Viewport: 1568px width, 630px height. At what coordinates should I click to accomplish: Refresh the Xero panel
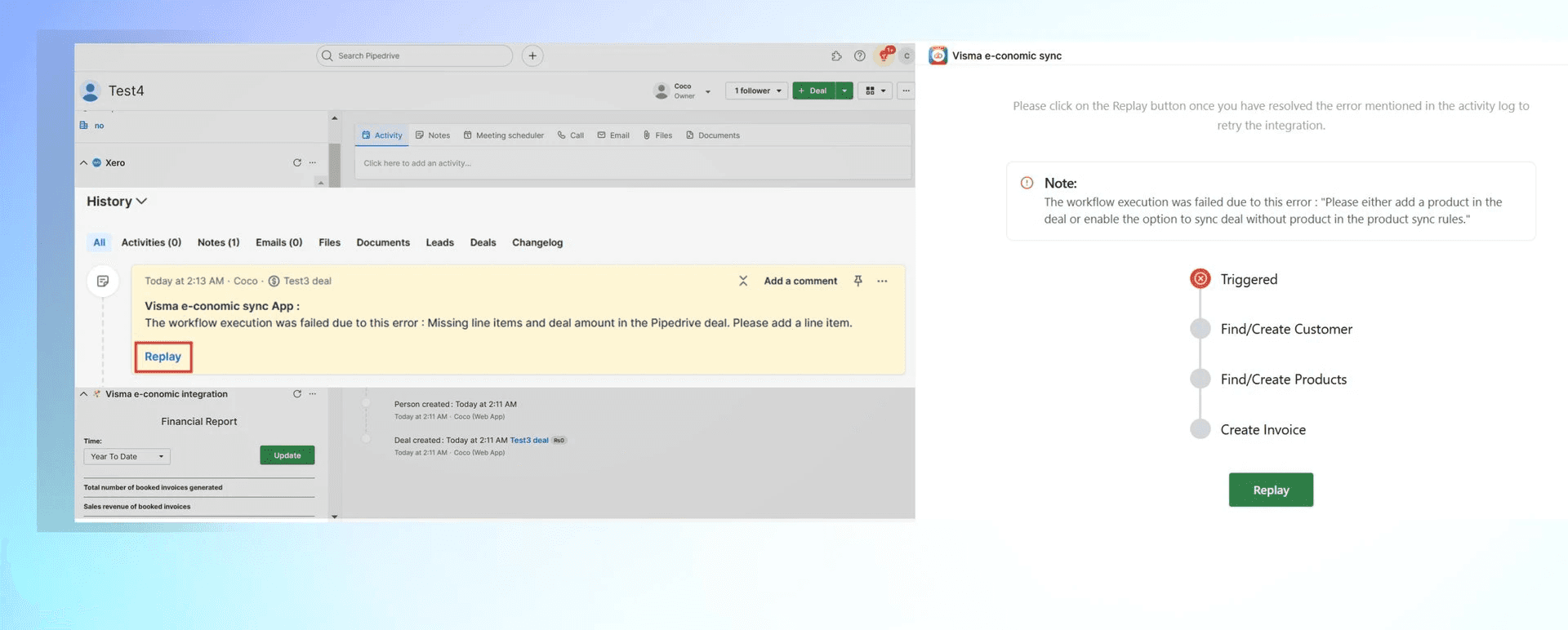pos(297,162)
